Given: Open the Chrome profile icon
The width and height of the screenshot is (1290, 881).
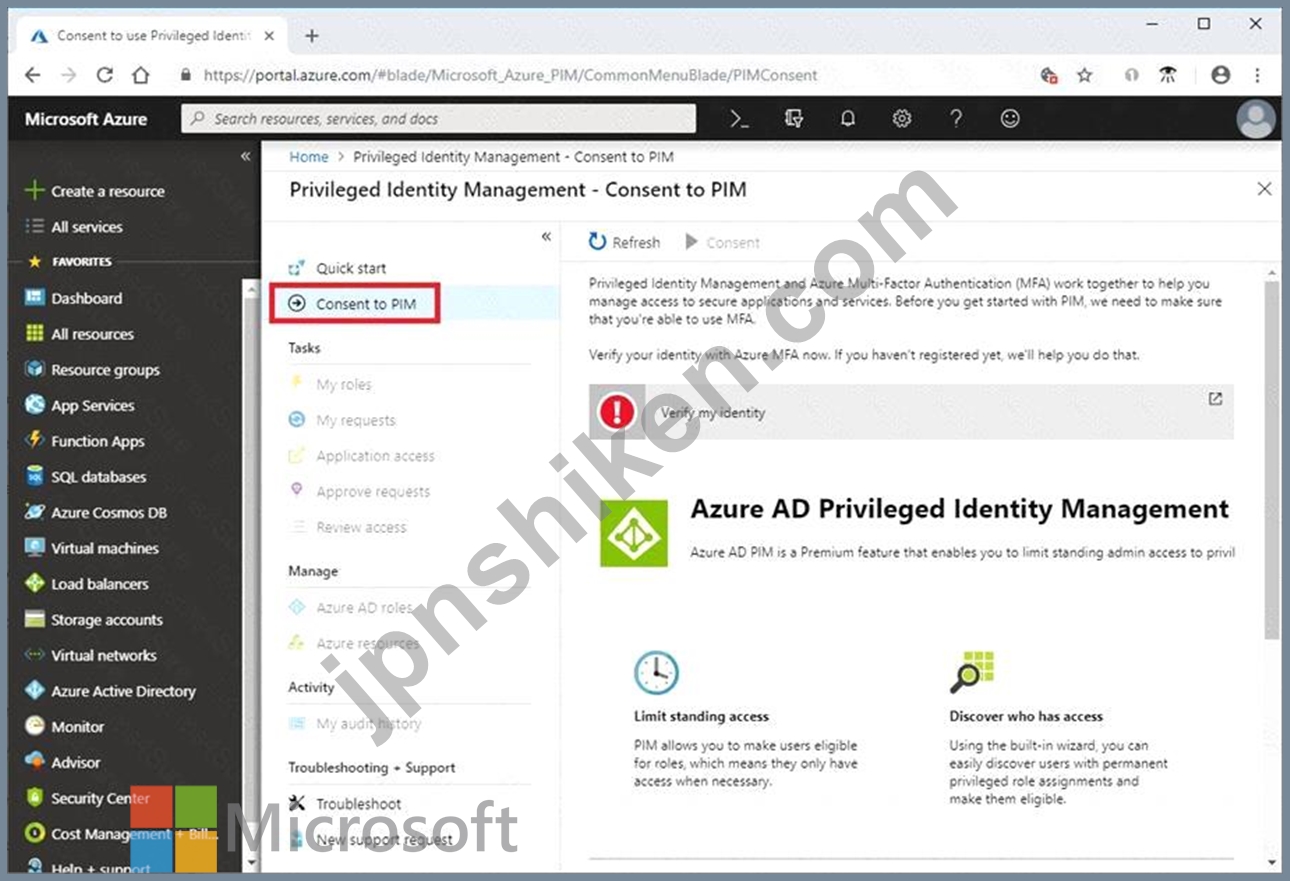Looking at the screenshot, I should click(1220, 75).
